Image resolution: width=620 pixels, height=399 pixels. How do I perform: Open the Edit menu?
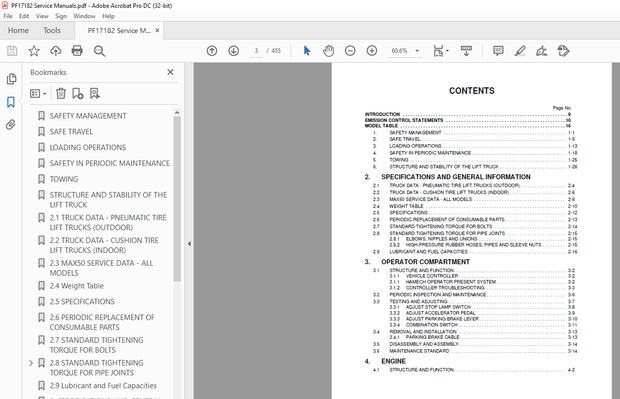click(24, 16)
